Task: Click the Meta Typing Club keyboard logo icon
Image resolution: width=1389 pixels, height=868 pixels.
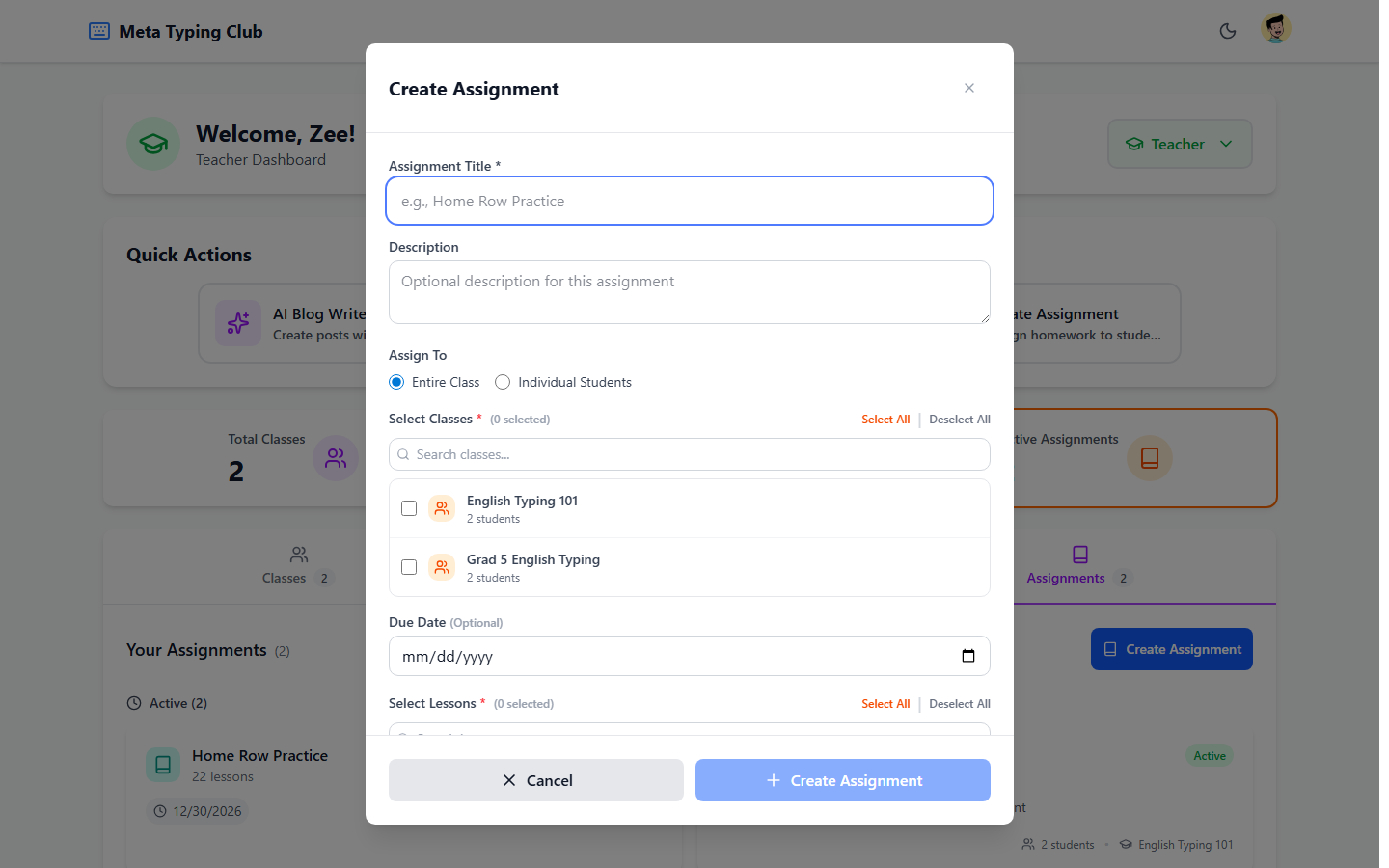Action: [99, 31]
